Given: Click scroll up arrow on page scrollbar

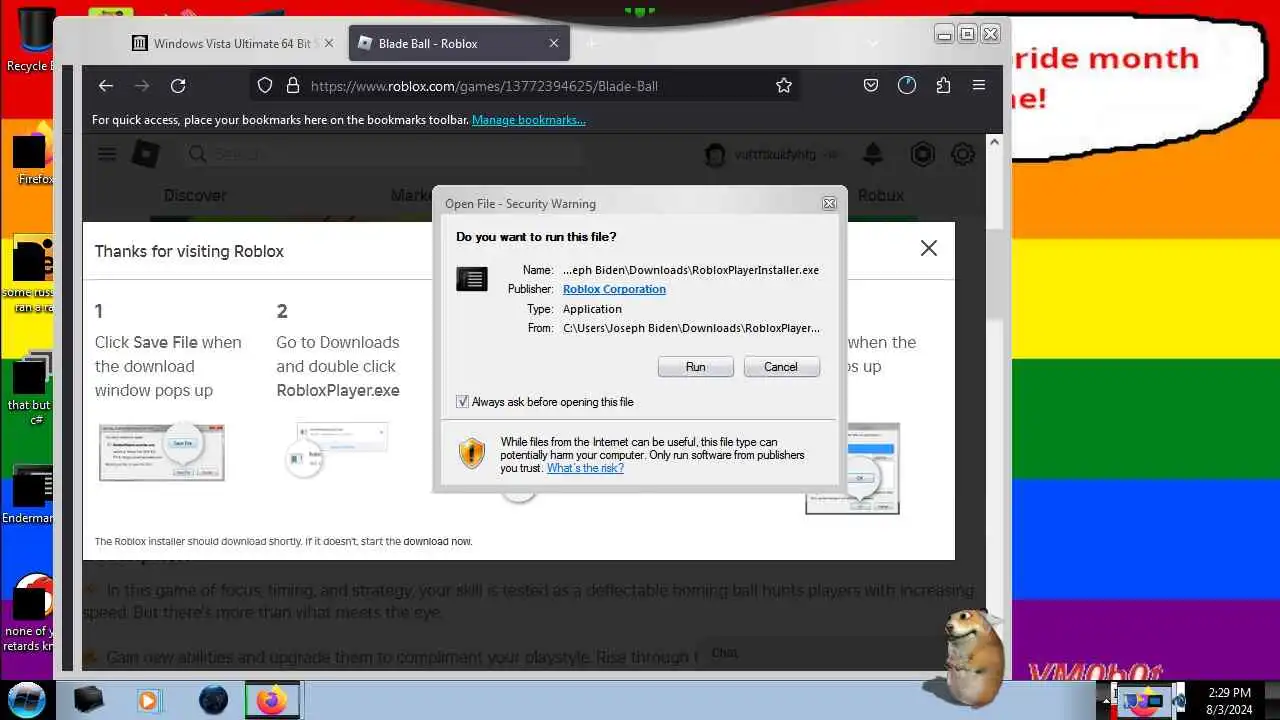Looking at the screenshot, I should 994,142.
